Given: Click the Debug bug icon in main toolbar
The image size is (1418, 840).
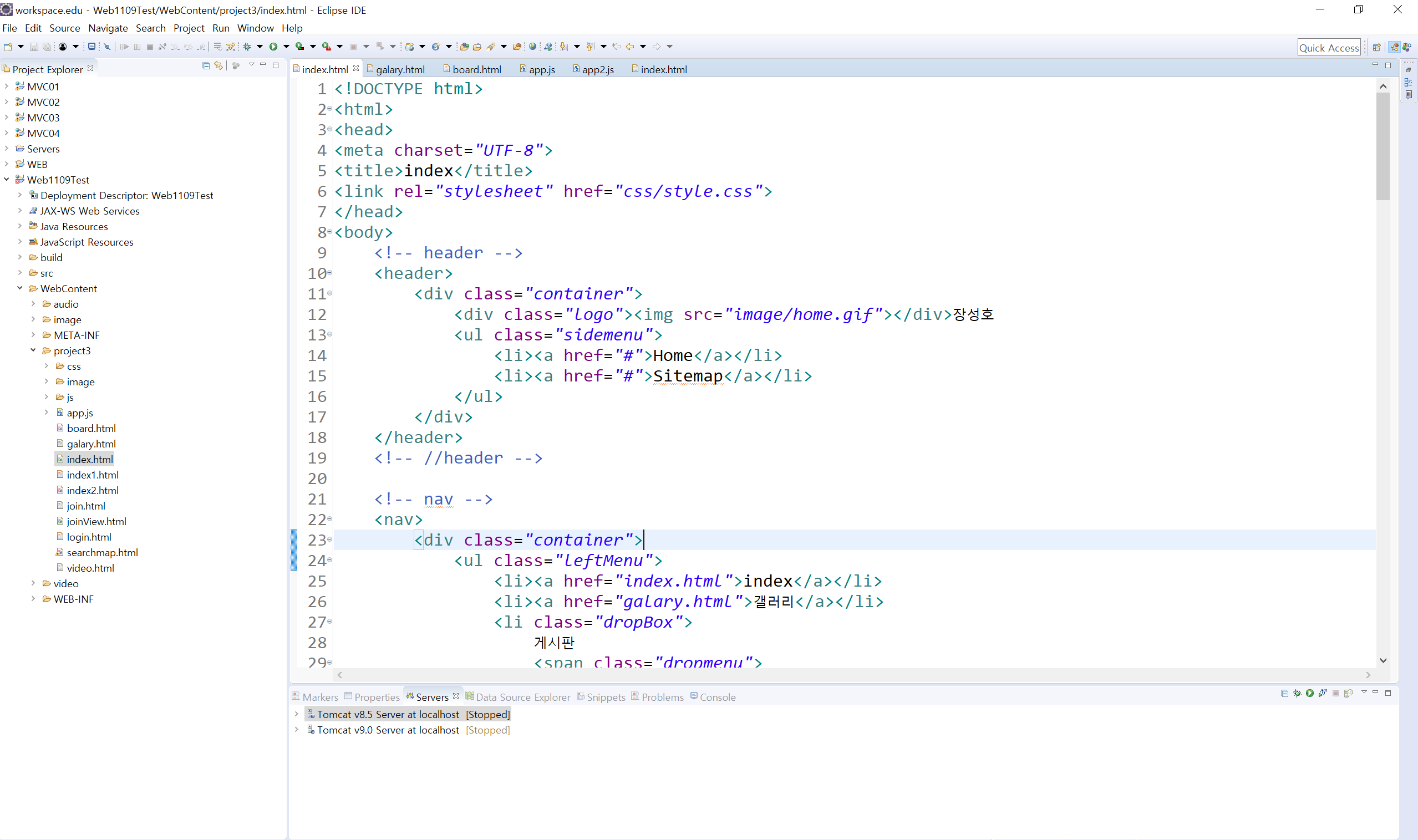Looking at the screenshot, I should click(x=247, y=47).
